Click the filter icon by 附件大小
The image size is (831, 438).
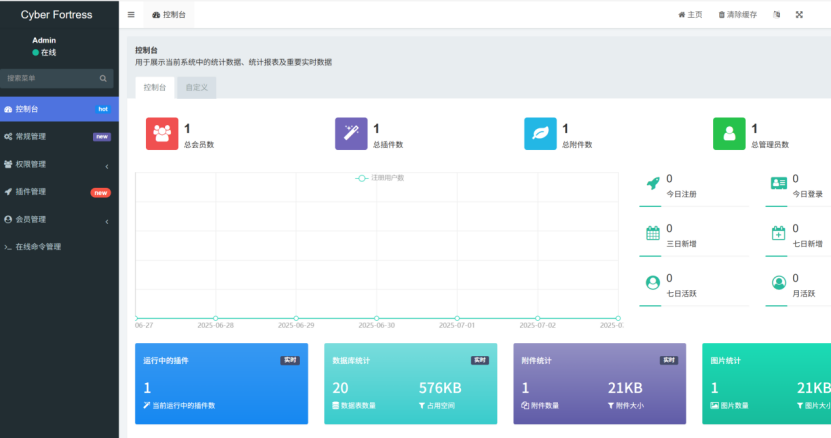click(x=611, y=406)
